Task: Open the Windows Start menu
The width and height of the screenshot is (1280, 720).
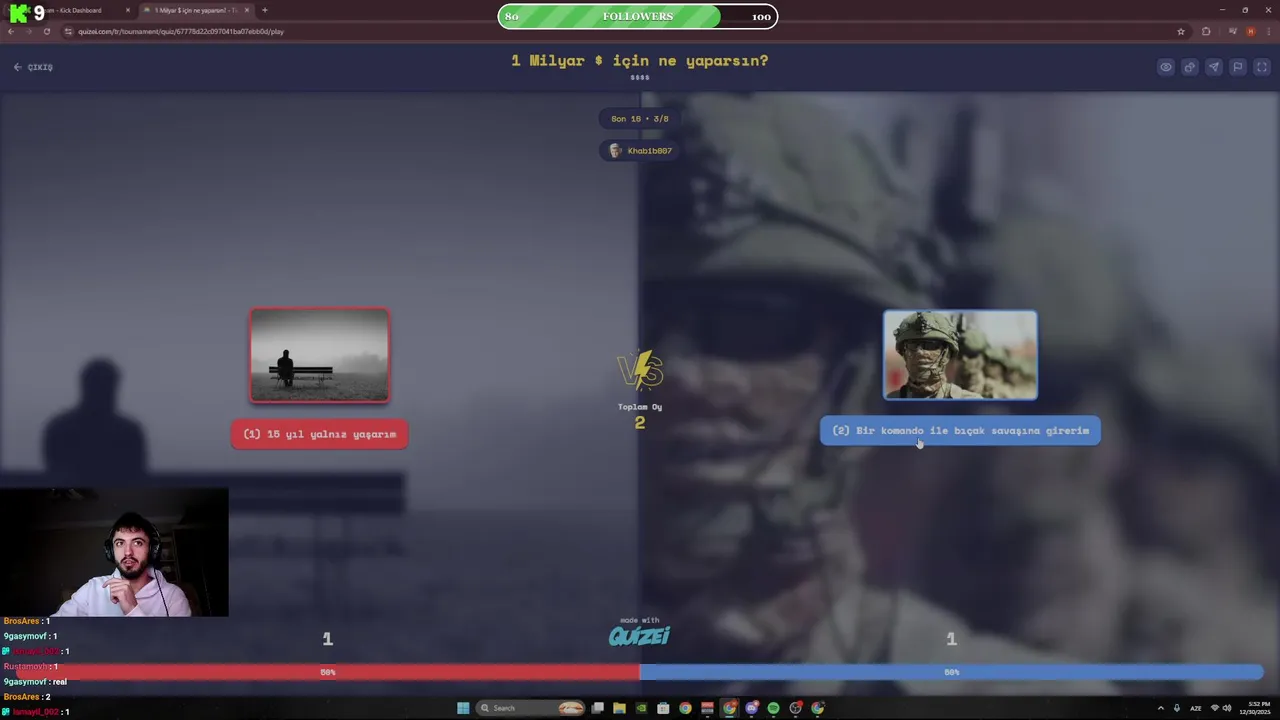Action: coord(463,708)
